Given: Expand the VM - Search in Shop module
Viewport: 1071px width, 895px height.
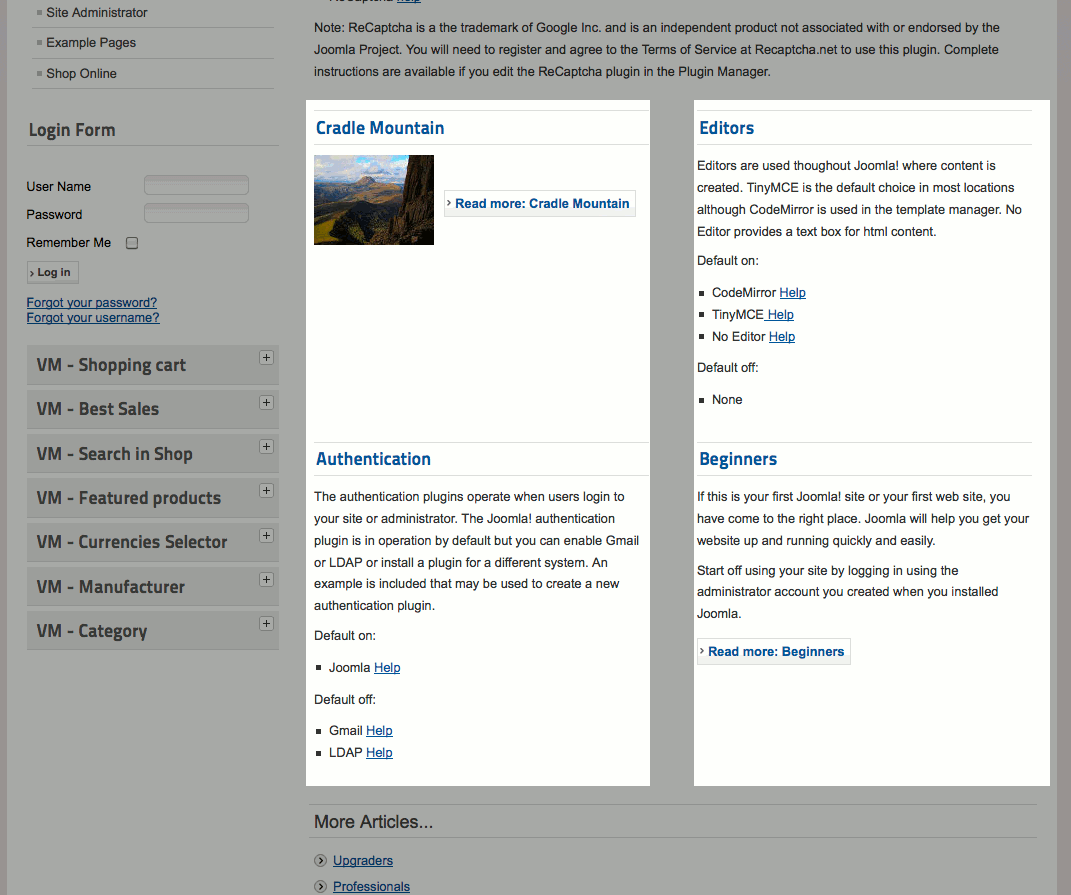Looking at the screenshot, I should 266,447.
